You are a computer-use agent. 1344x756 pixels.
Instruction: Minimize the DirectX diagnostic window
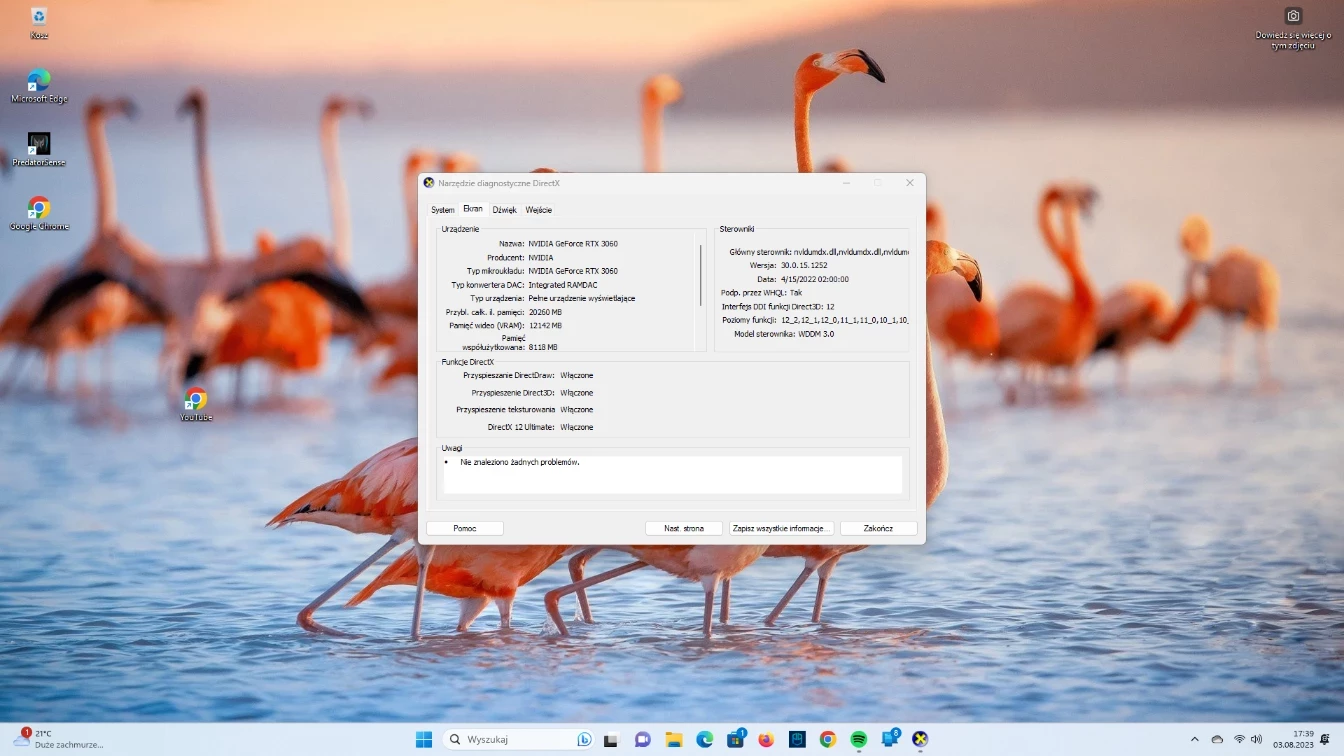[846, 183]
